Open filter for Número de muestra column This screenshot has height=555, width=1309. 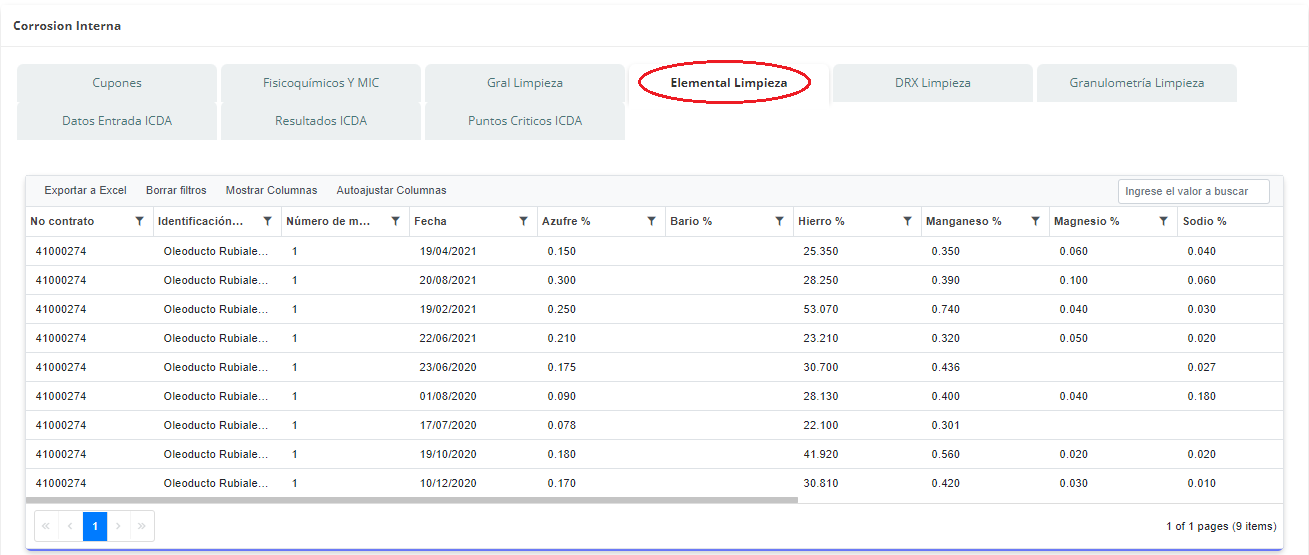tap(395, 222)
